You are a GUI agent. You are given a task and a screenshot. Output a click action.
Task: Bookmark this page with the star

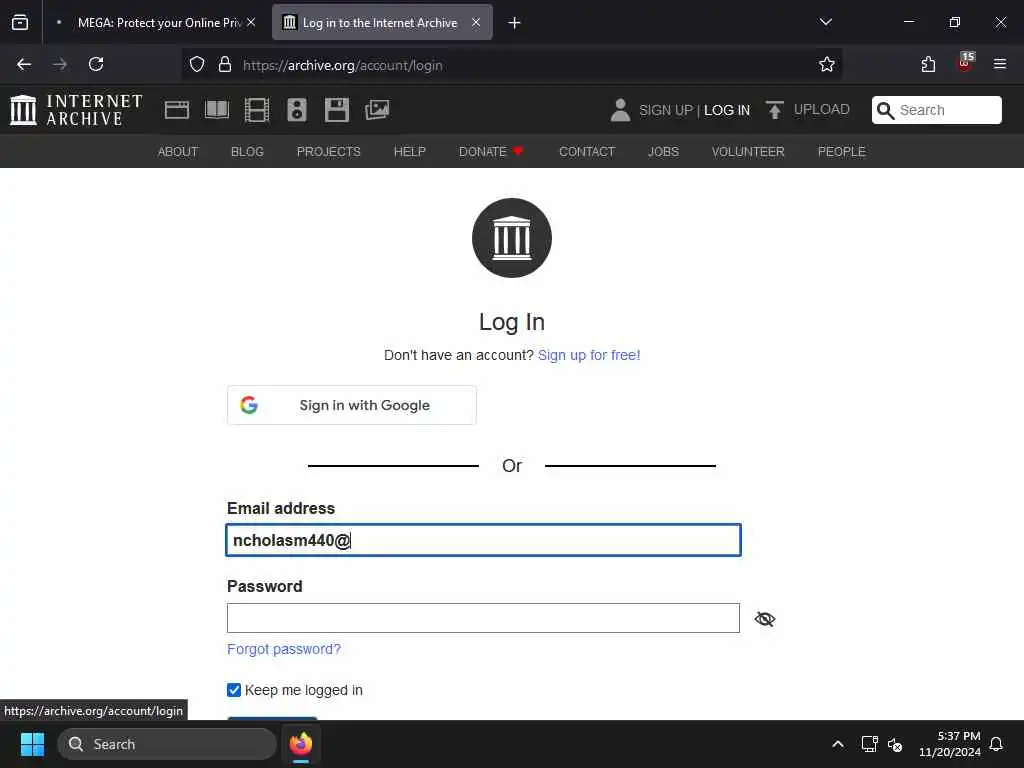tap(827, 65)
